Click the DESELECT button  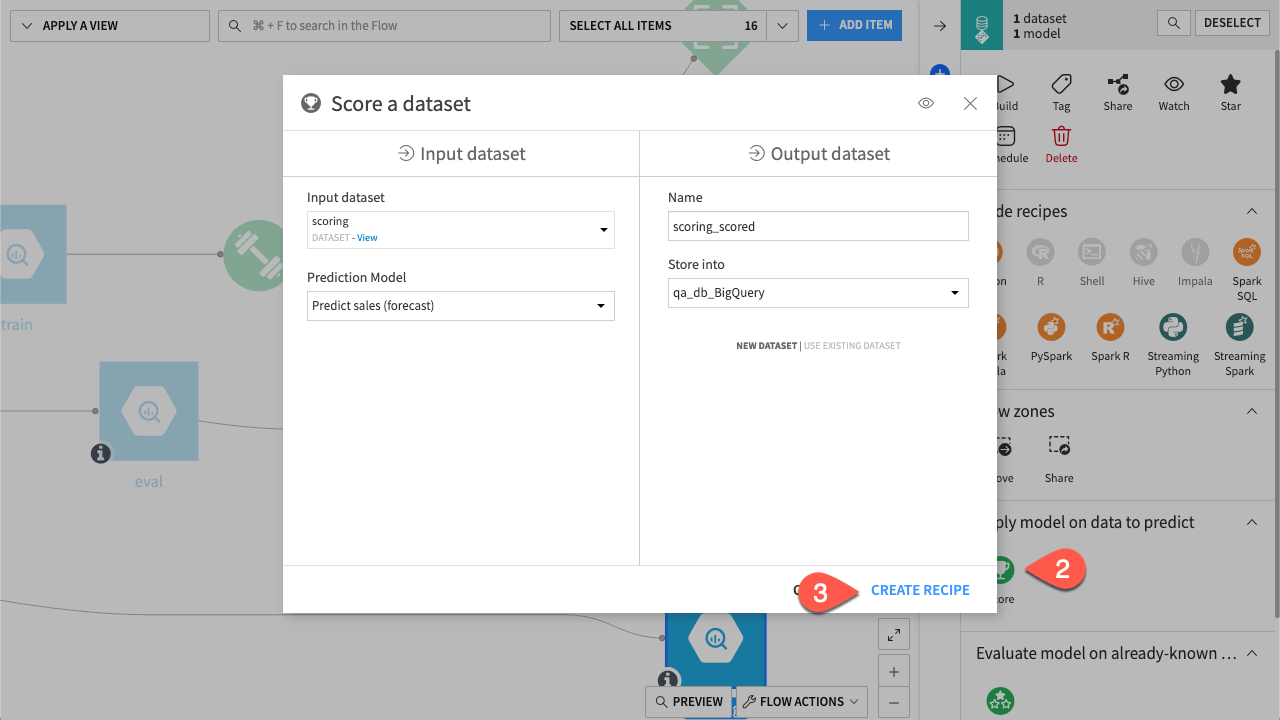1231,22
